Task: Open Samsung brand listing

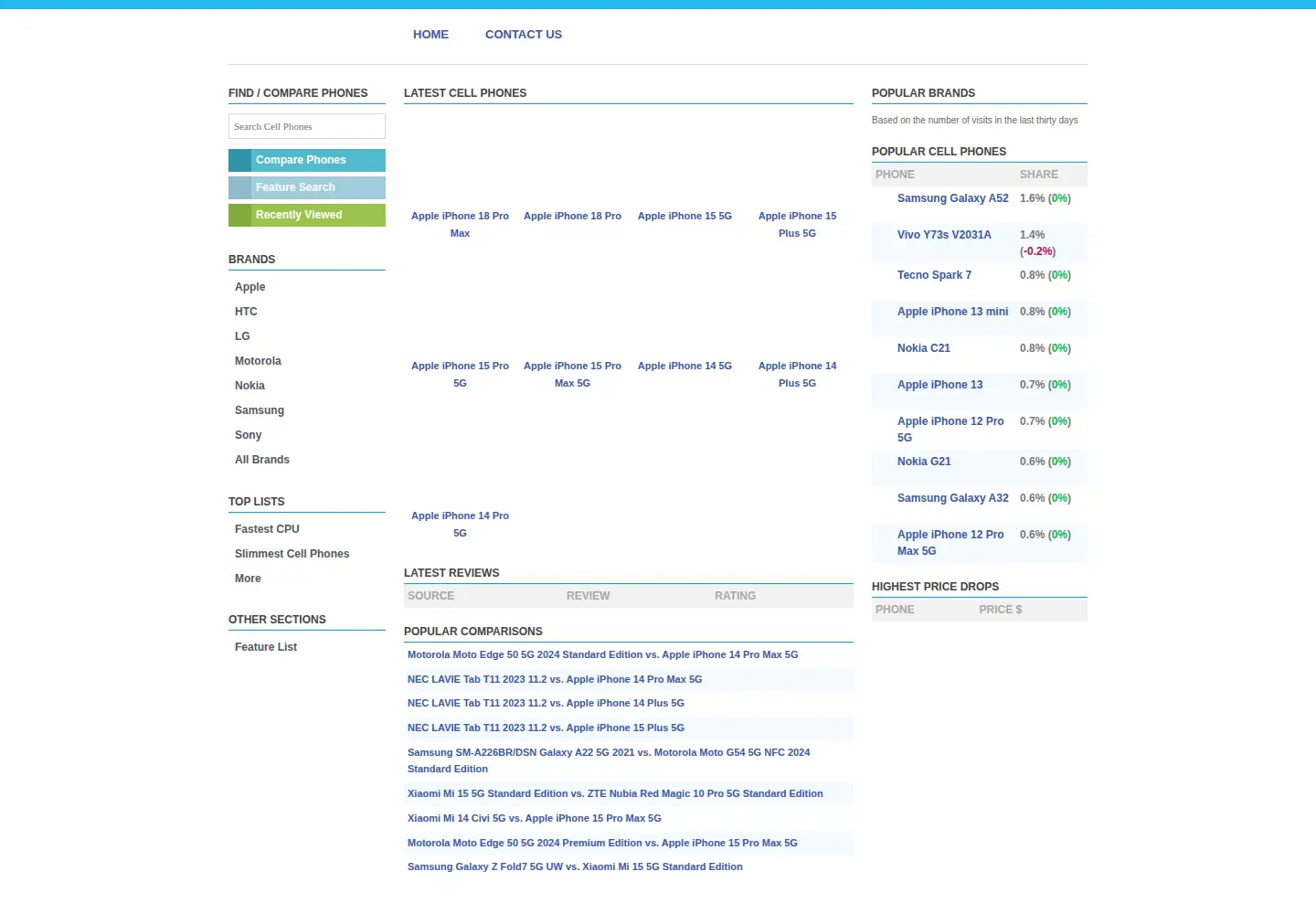Action: [x=260, y=410]
